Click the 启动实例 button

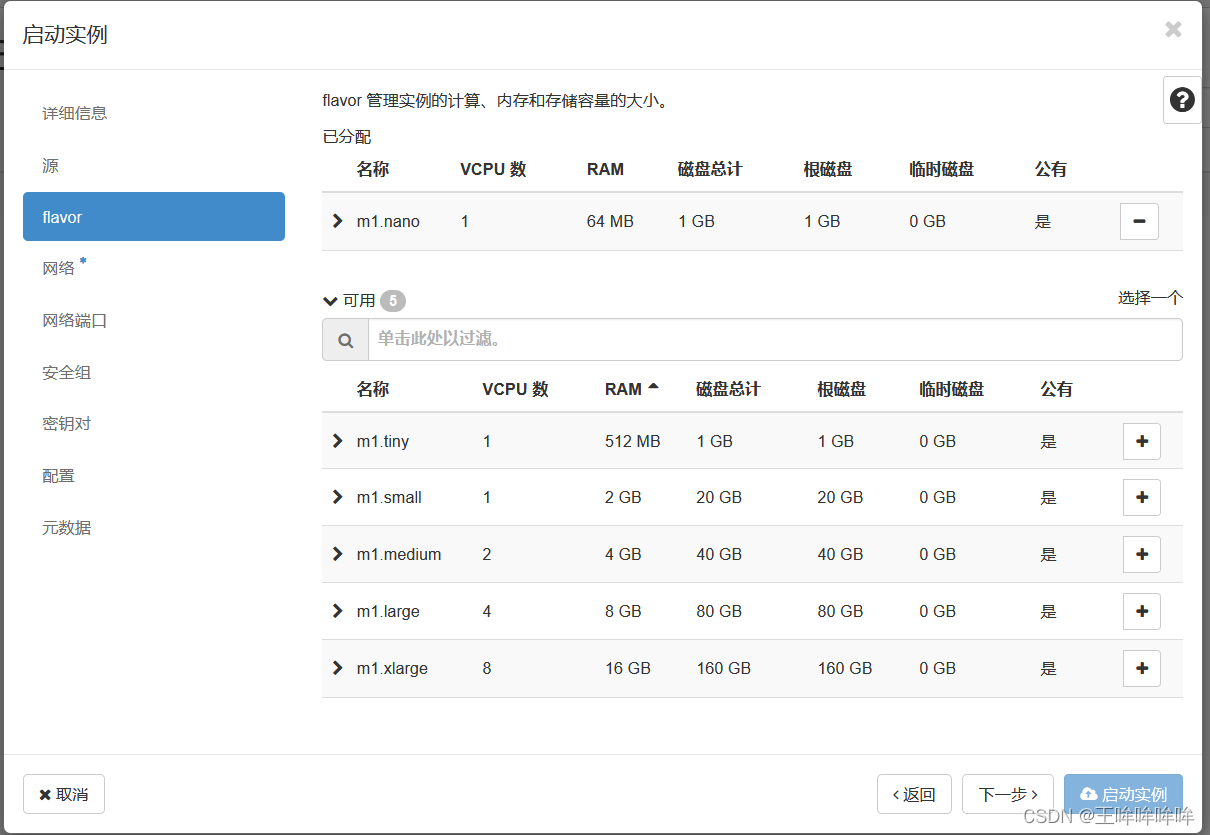[1123, 793]
